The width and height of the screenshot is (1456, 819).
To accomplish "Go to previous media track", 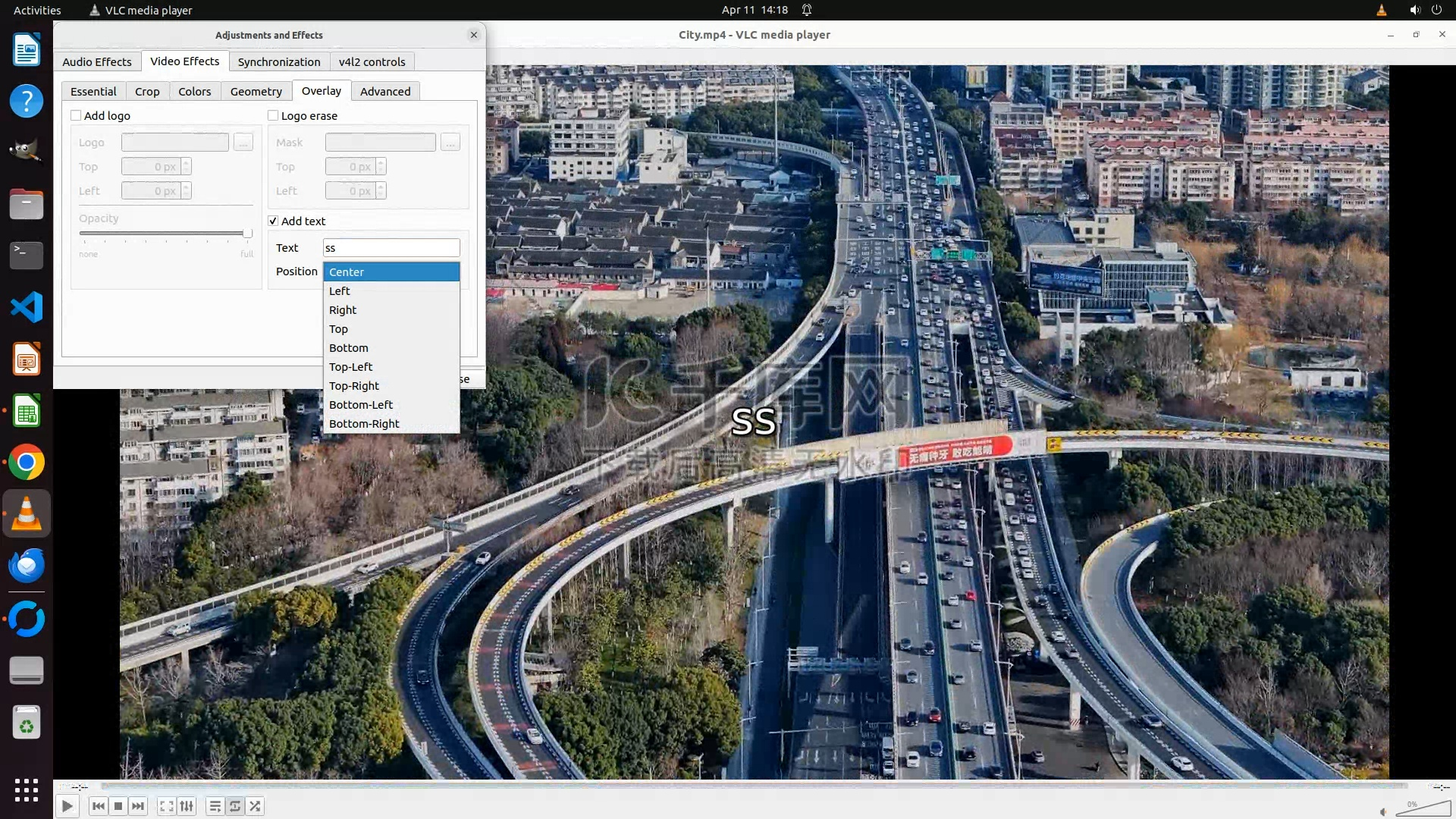I will [98, 806].
